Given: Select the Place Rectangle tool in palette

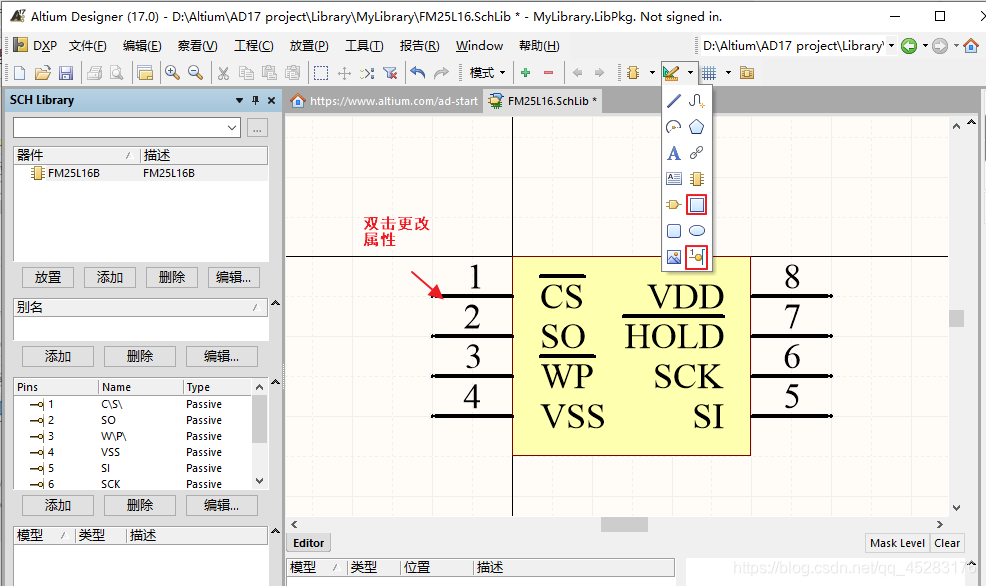Looking at the screenshot, I should coord(697,205).
